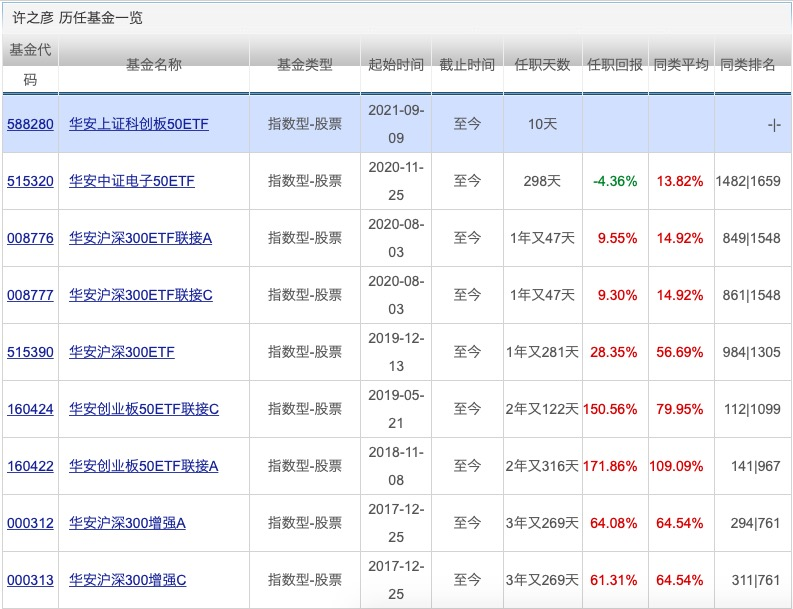Open fund code link 515390

pos(30,353)
